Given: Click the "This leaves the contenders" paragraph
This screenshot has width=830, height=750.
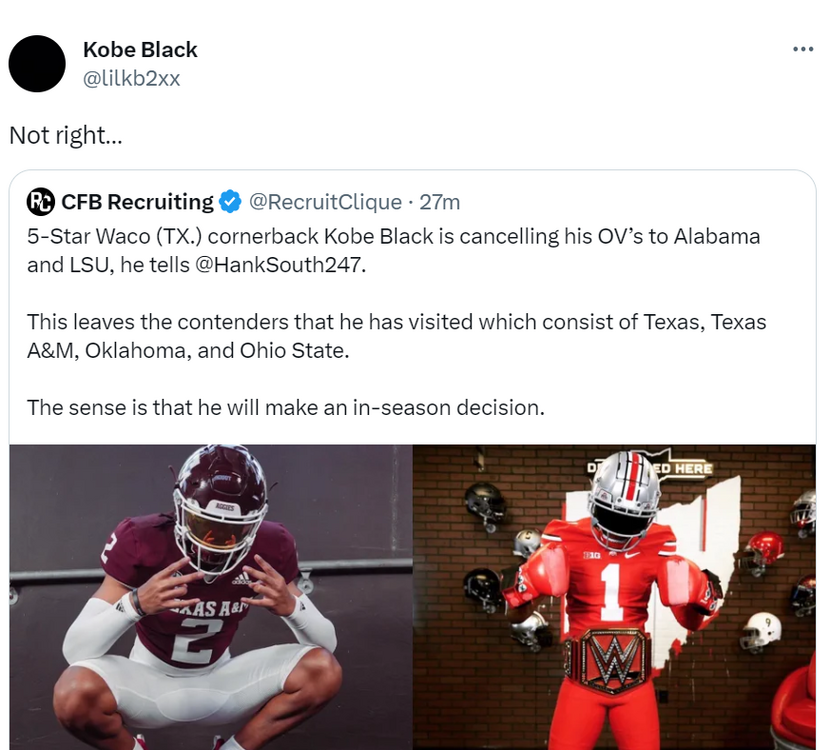Looking at the screenshot, I should [396, 337].
